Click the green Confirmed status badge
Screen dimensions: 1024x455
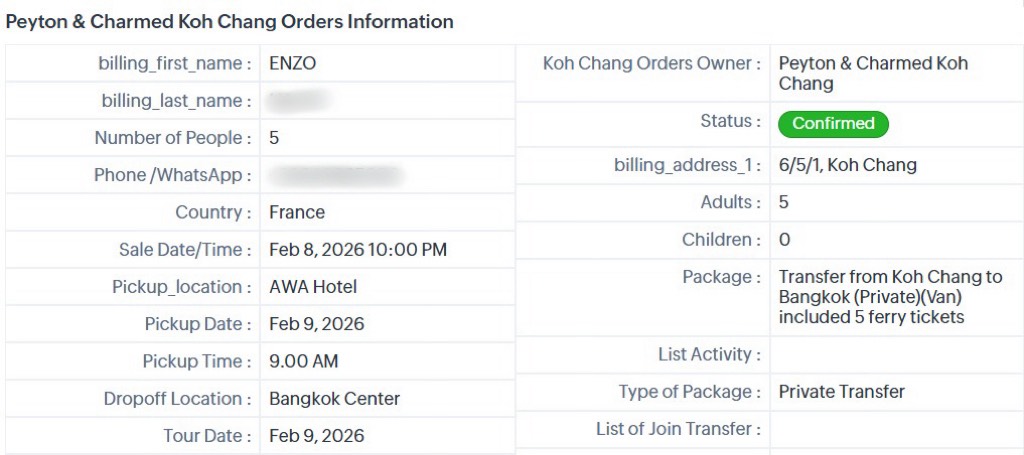coord(833,124)
